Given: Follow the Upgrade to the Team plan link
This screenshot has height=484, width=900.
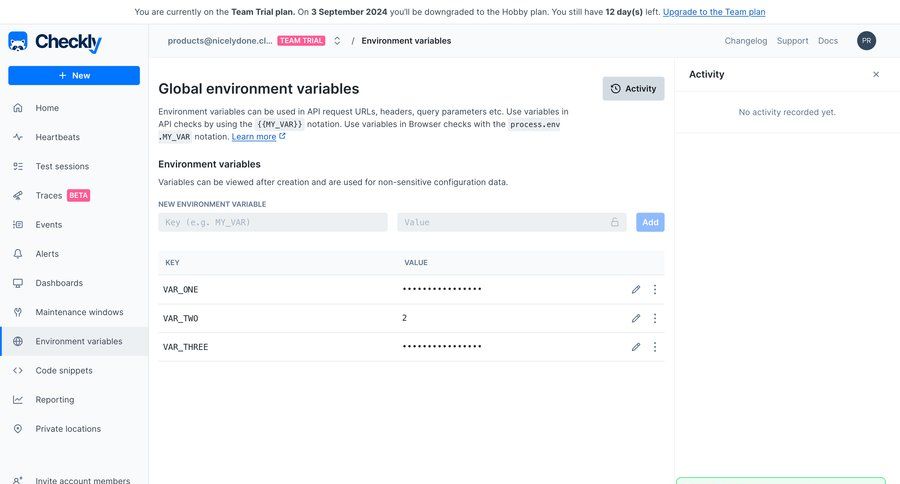Looking at the screenshot, I should point(714,11).
